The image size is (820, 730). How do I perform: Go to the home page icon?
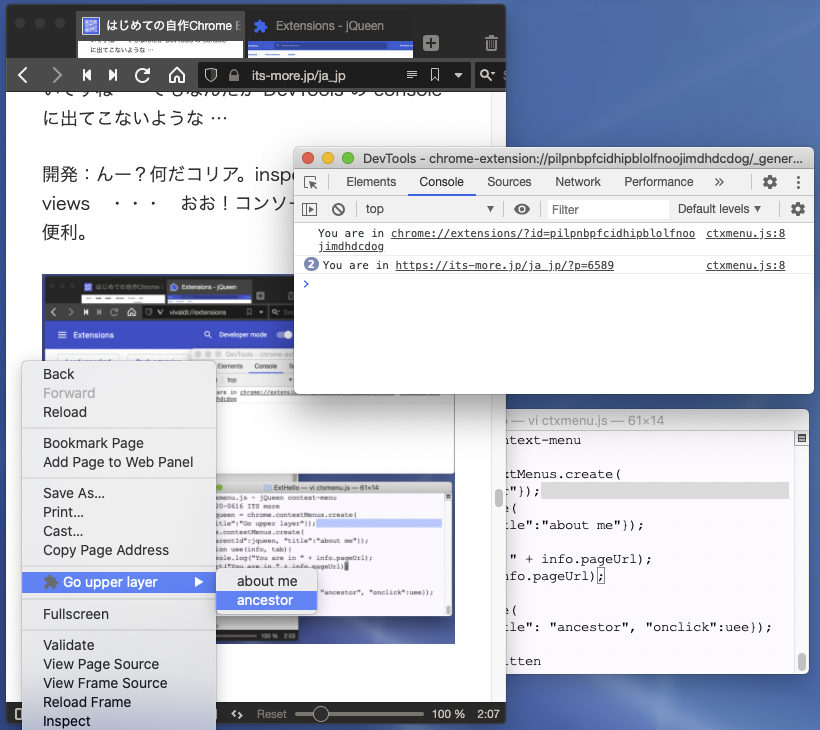pyautogui.click(x=176, y=75)
